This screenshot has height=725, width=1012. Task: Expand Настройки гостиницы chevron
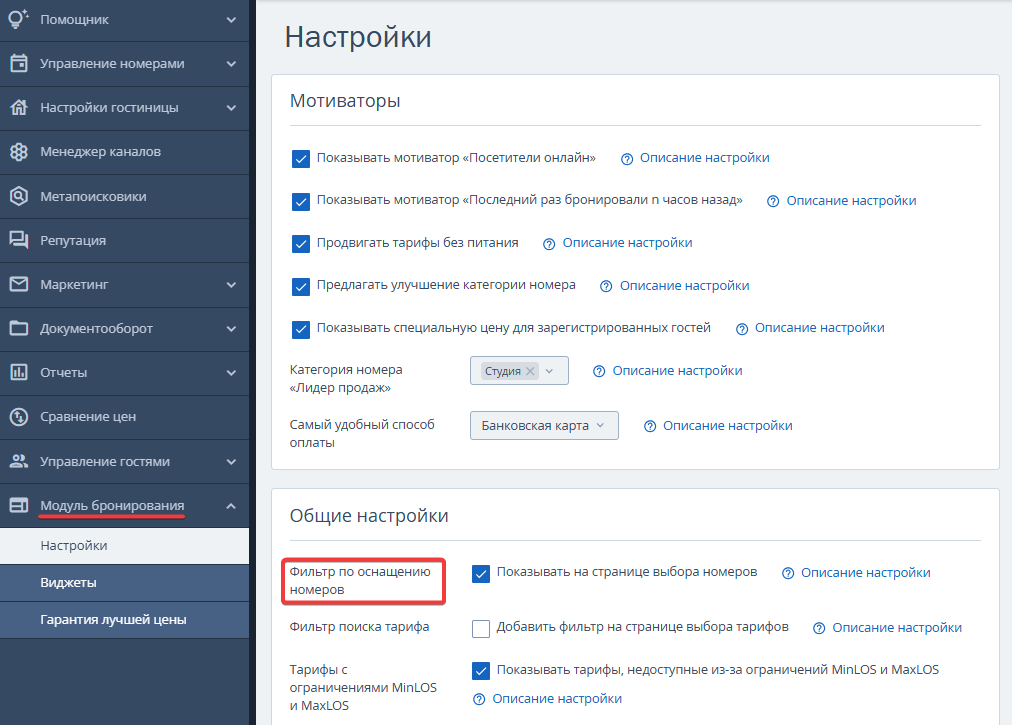tap(231, 108)
